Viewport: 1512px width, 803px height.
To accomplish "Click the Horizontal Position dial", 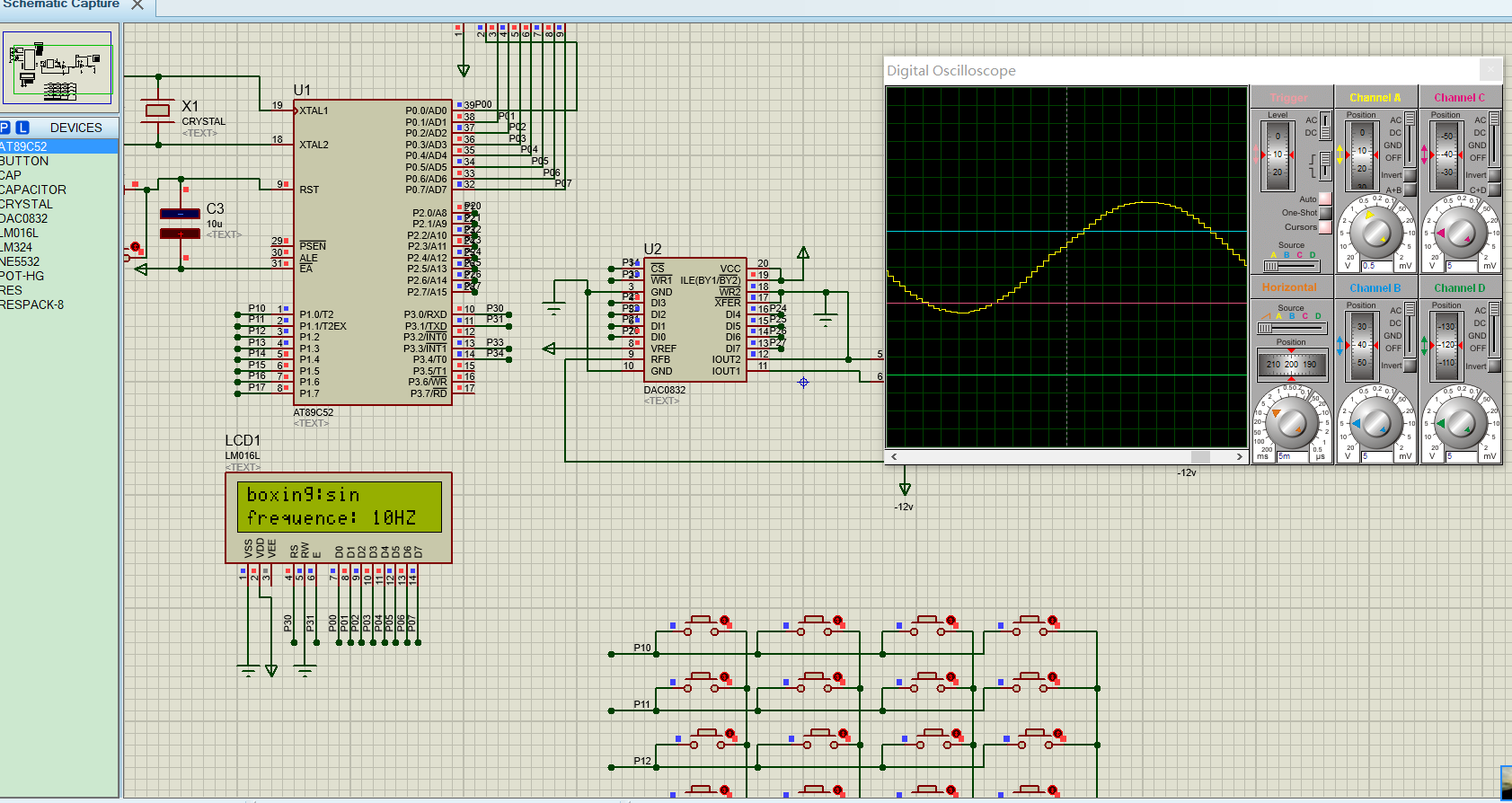I will point(1291,365).
